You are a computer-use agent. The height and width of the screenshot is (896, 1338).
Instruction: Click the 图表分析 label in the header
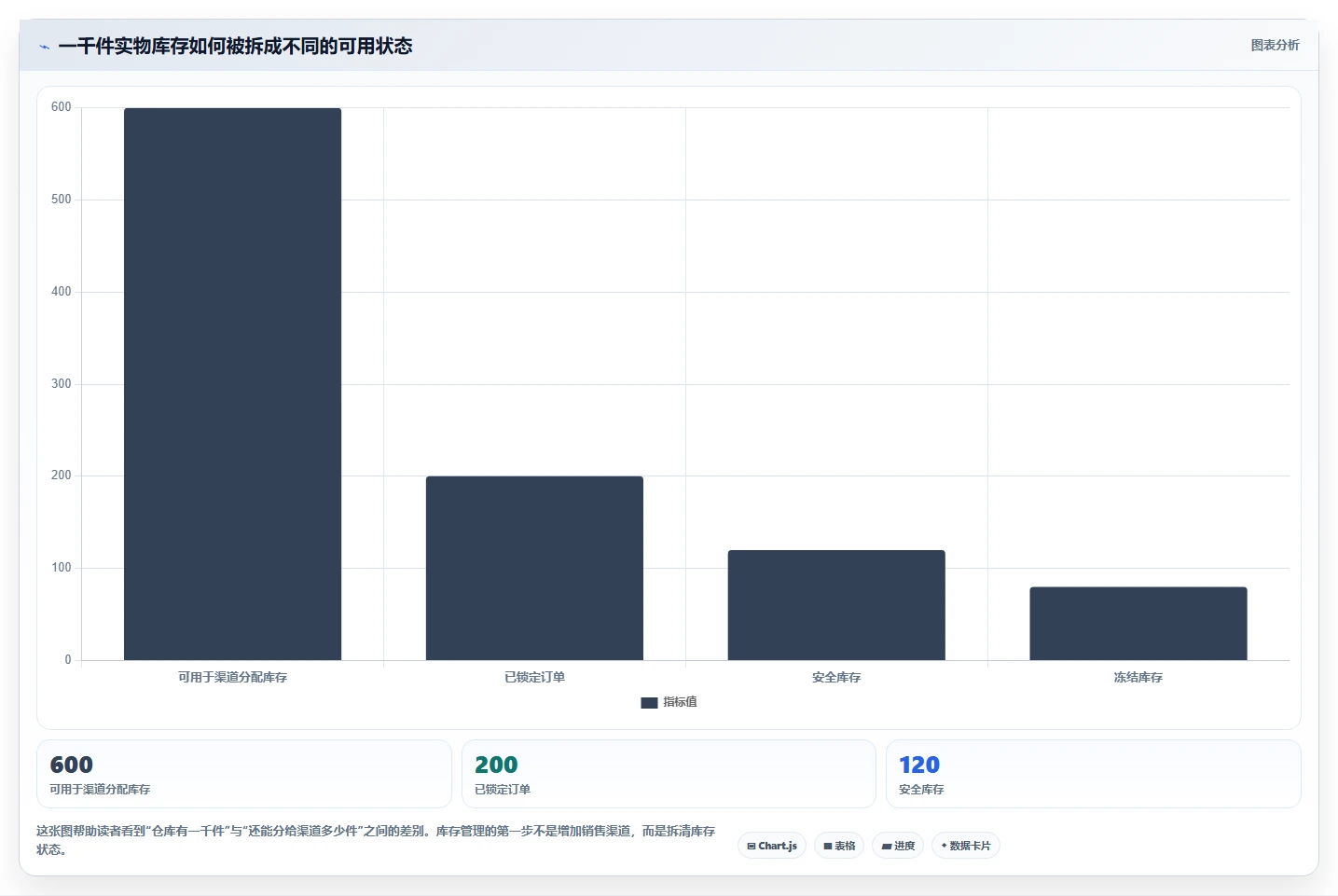click(x=1275, y=45)
